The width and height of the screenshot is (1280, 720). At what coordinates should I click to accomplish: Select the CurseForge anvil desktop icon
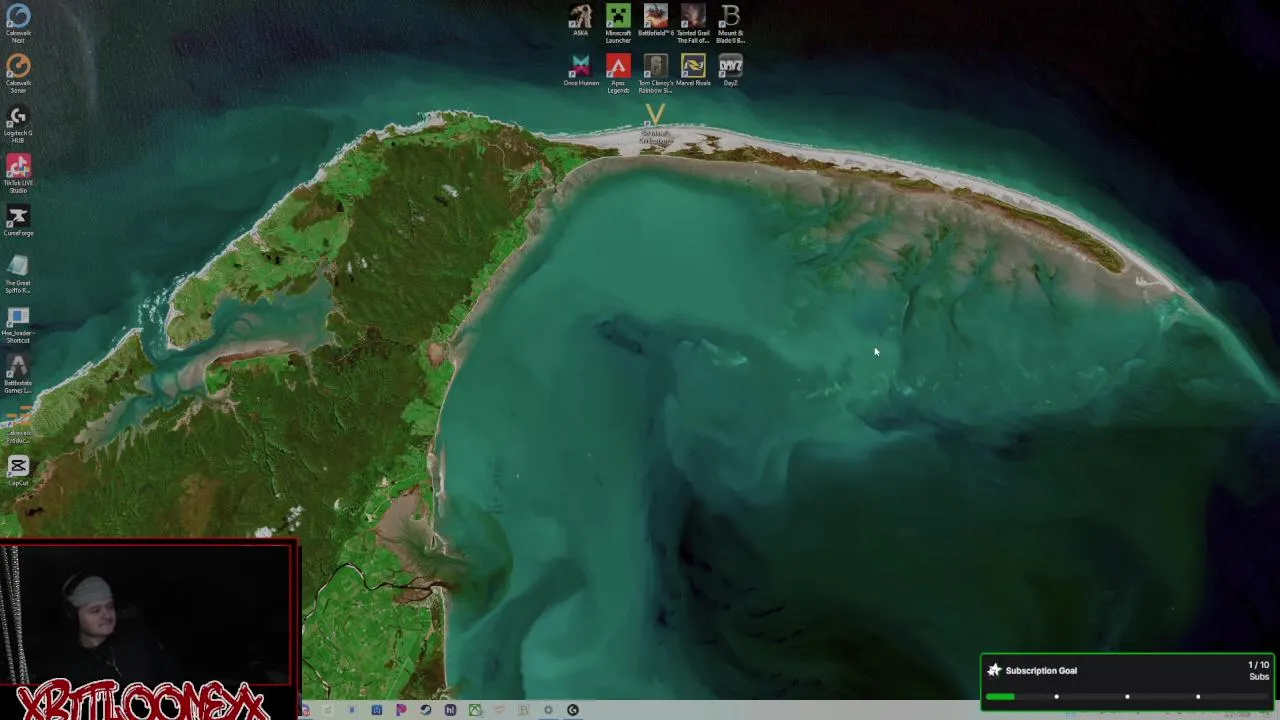(x=18, y=221)
